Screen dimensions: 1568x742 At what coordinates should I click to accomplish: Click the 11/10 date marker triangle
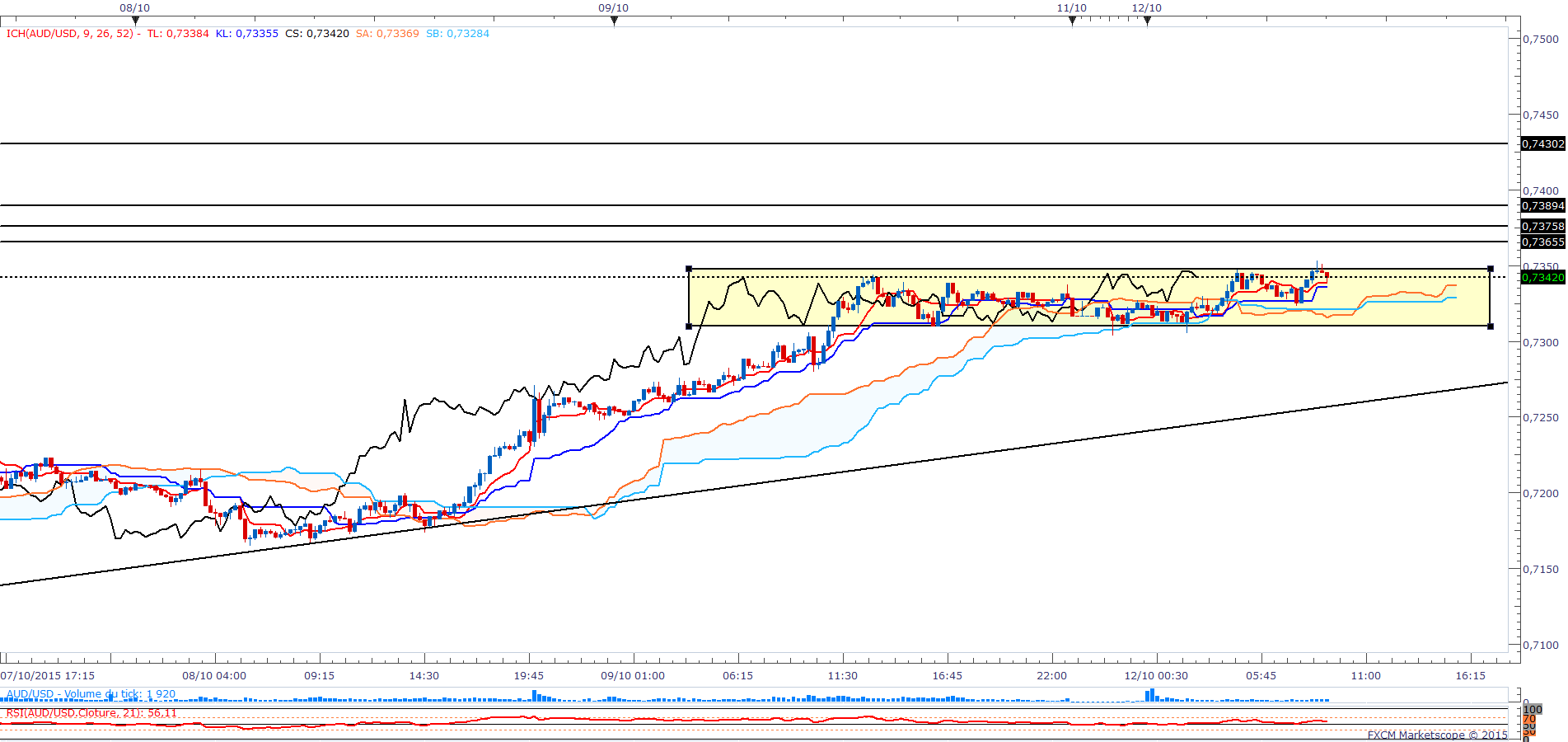[1072, 21]
